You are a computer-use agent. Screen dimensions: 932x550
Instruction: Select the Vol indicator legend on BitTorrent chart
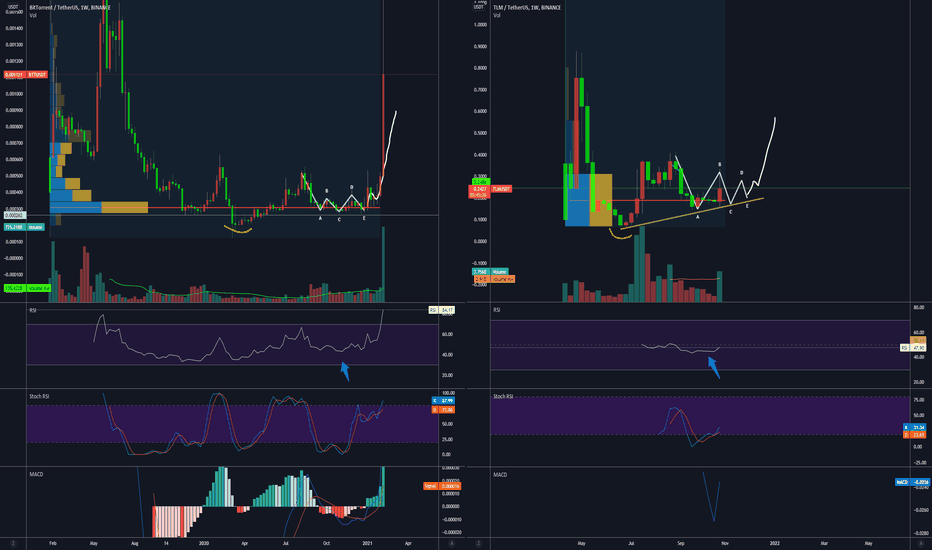click(x=33, y=15)
